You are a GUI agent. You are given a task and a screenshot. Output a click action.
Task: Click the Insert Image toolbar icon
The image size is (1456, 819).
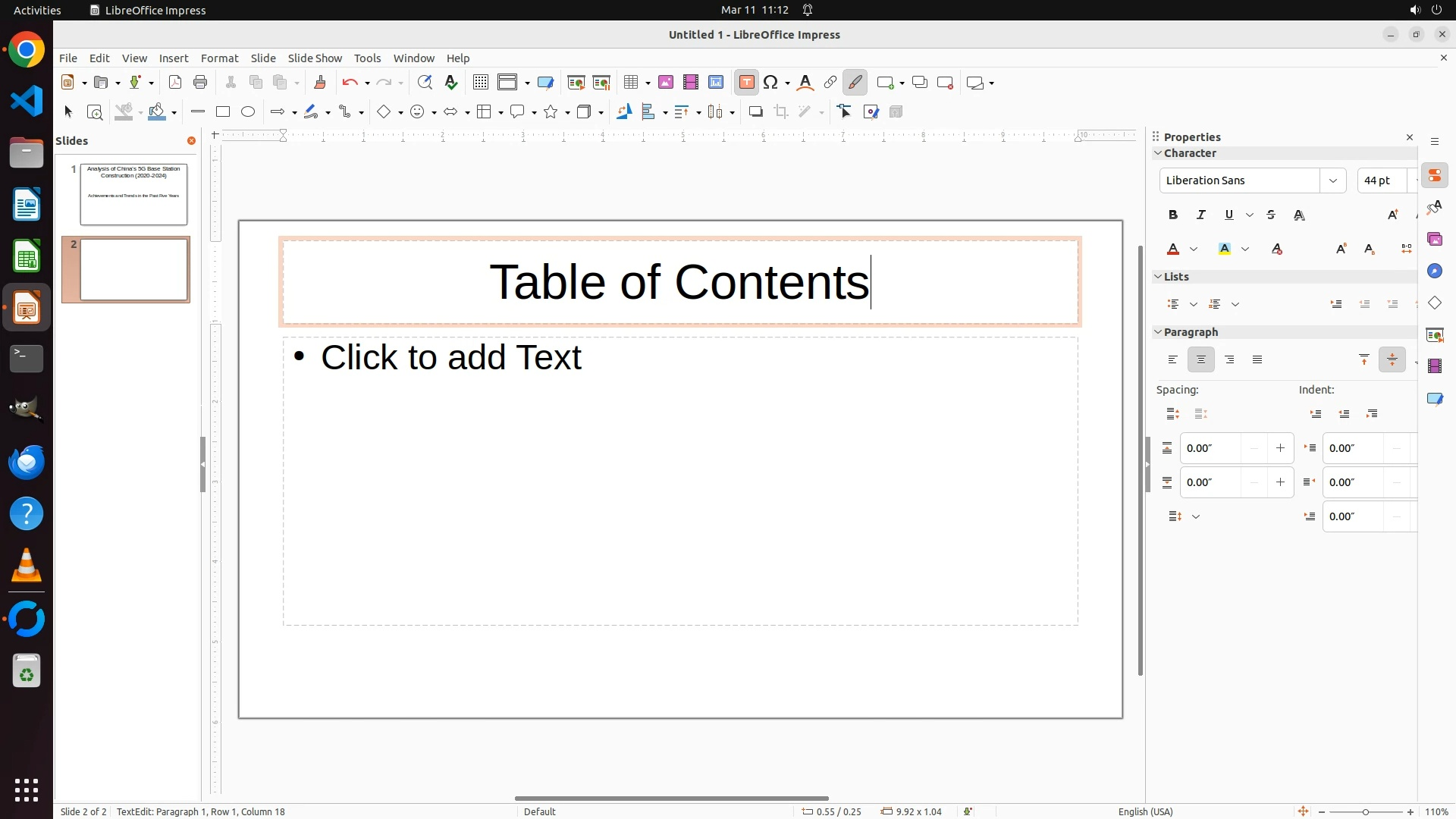click(666, 83)
